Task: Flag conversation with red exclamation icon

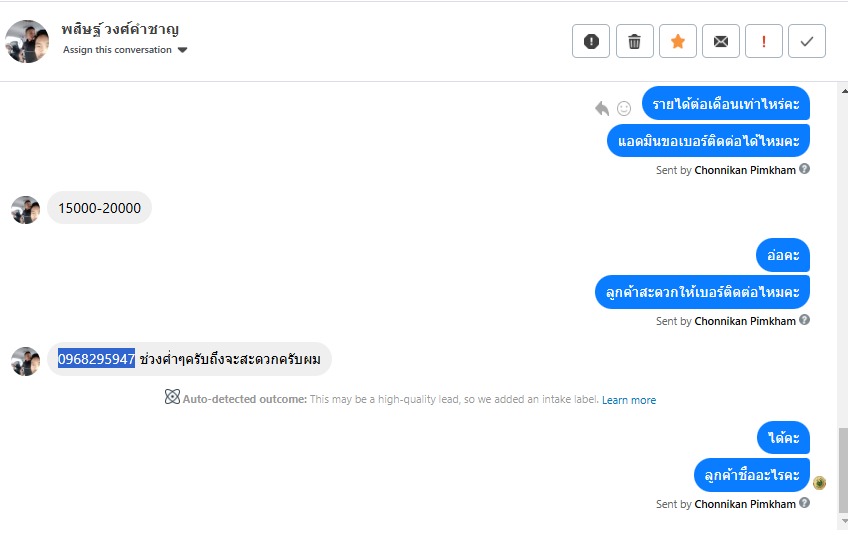Action: [764, 41]
